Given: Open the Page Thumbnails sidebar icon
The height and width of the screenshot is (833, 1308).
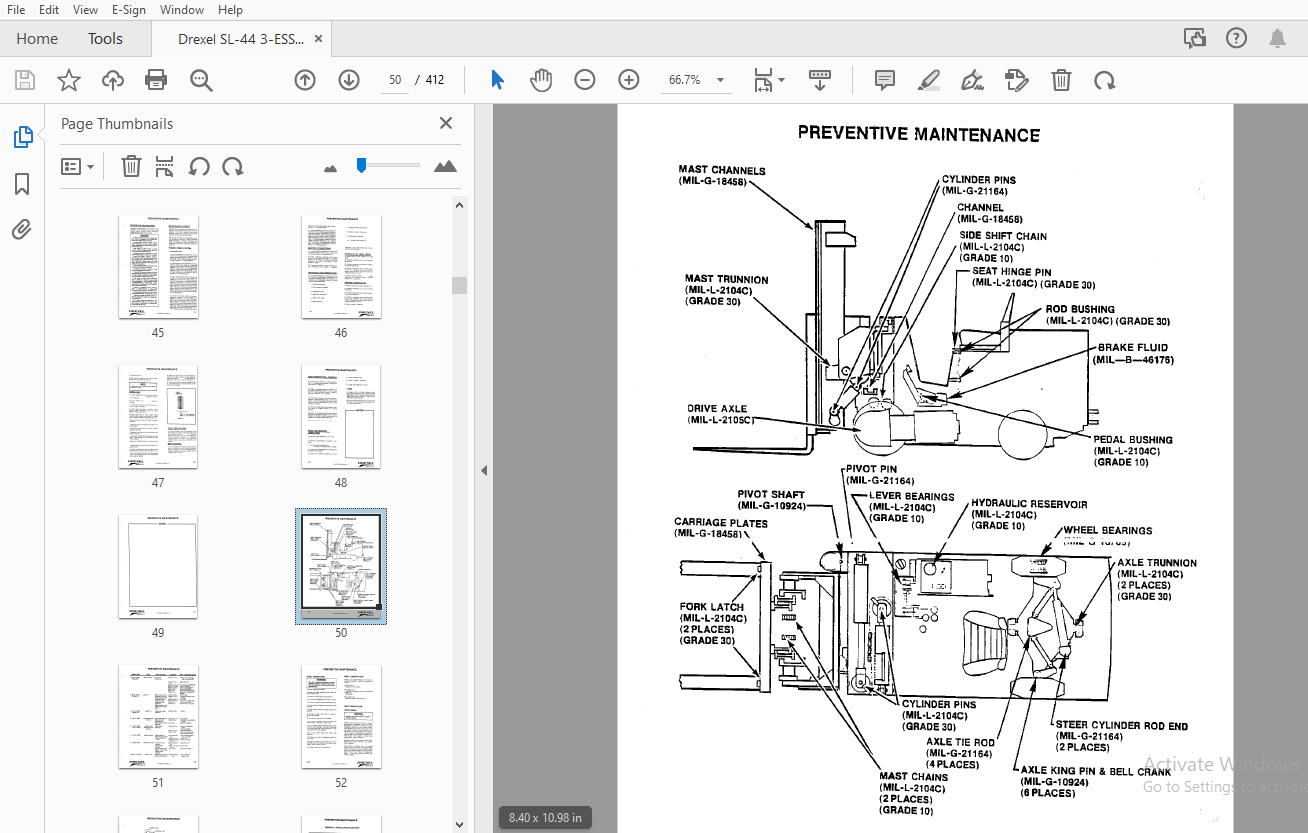Looking at the screenshot, I should (22, 137).
